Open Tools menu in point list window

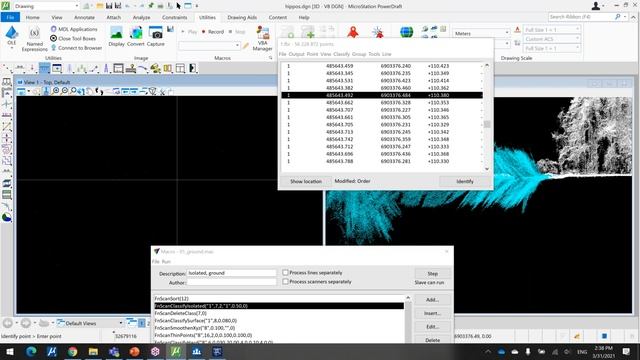tap(374, 54)
